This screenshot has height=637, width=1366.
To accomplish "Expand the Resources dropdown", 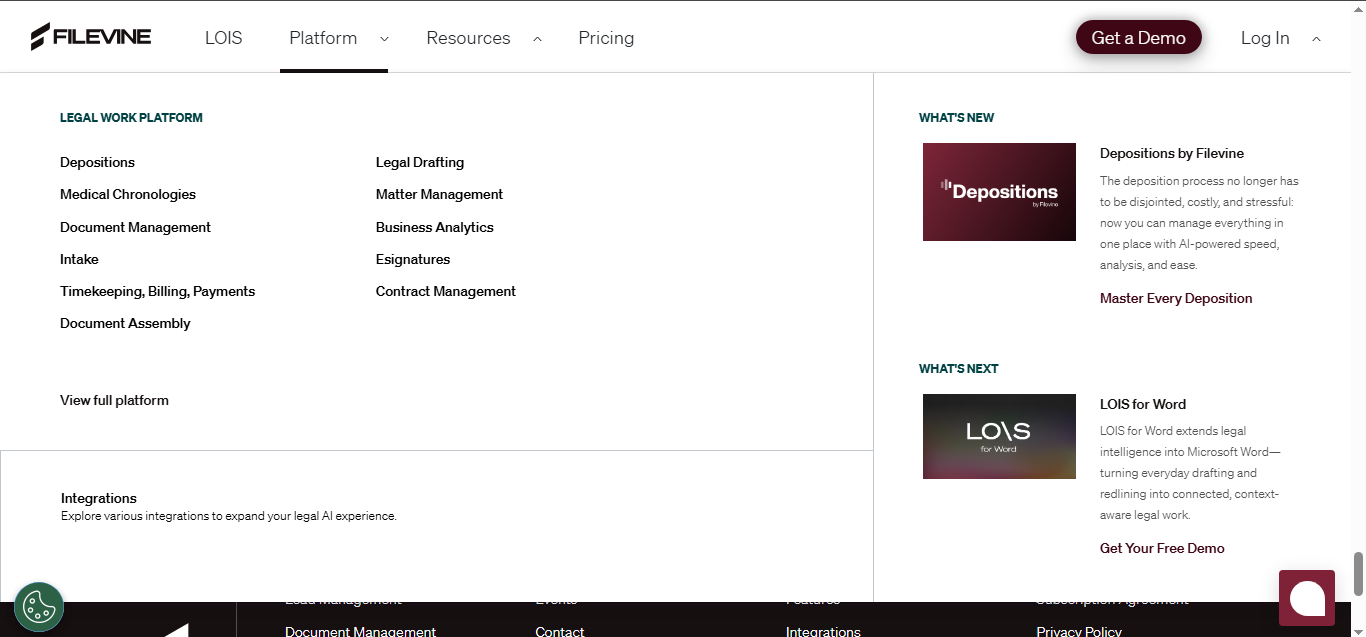I will [x=468, y=38].
